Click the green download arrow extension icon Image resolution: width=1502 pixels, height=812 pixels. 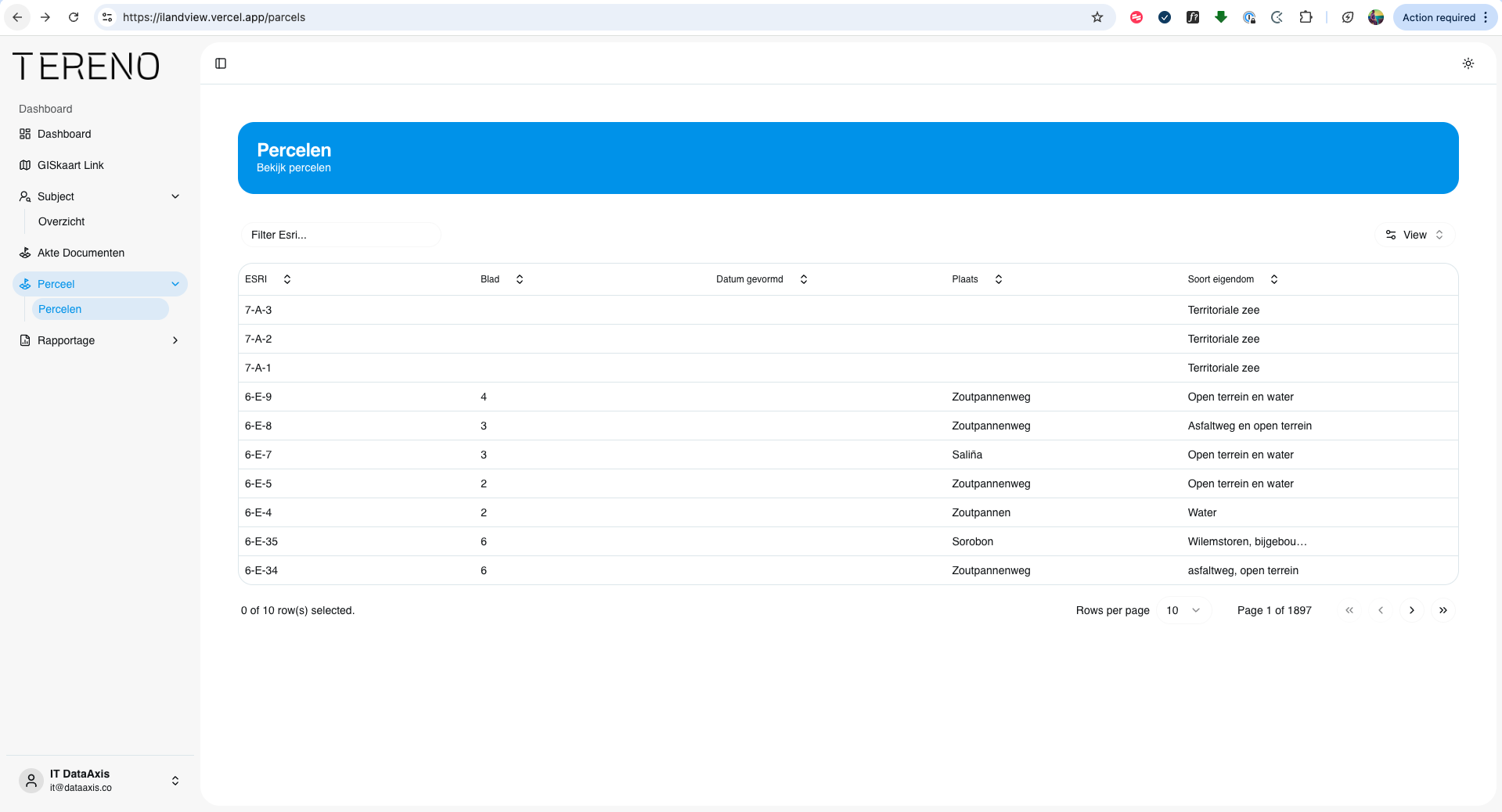[1221, 17]
